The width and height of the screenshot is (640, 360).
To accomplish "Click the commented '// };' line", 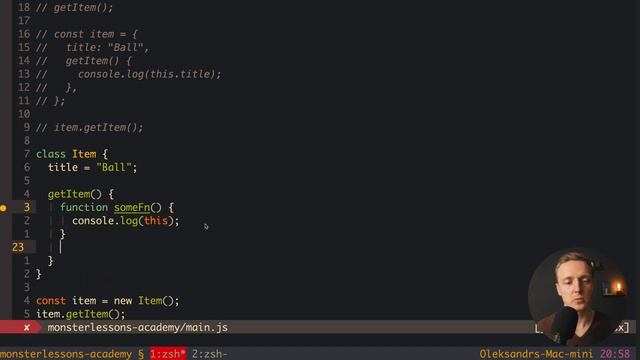I will (51, 101).
